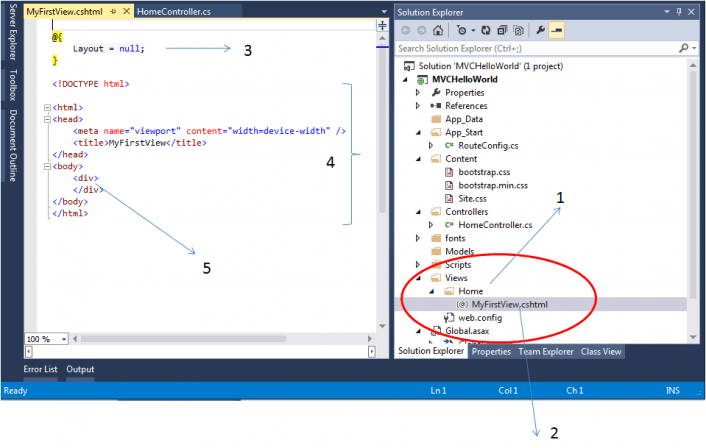Click the editor scroll-right arrow
This screenshot has width=706, height=448.
[x=370, y=339]
